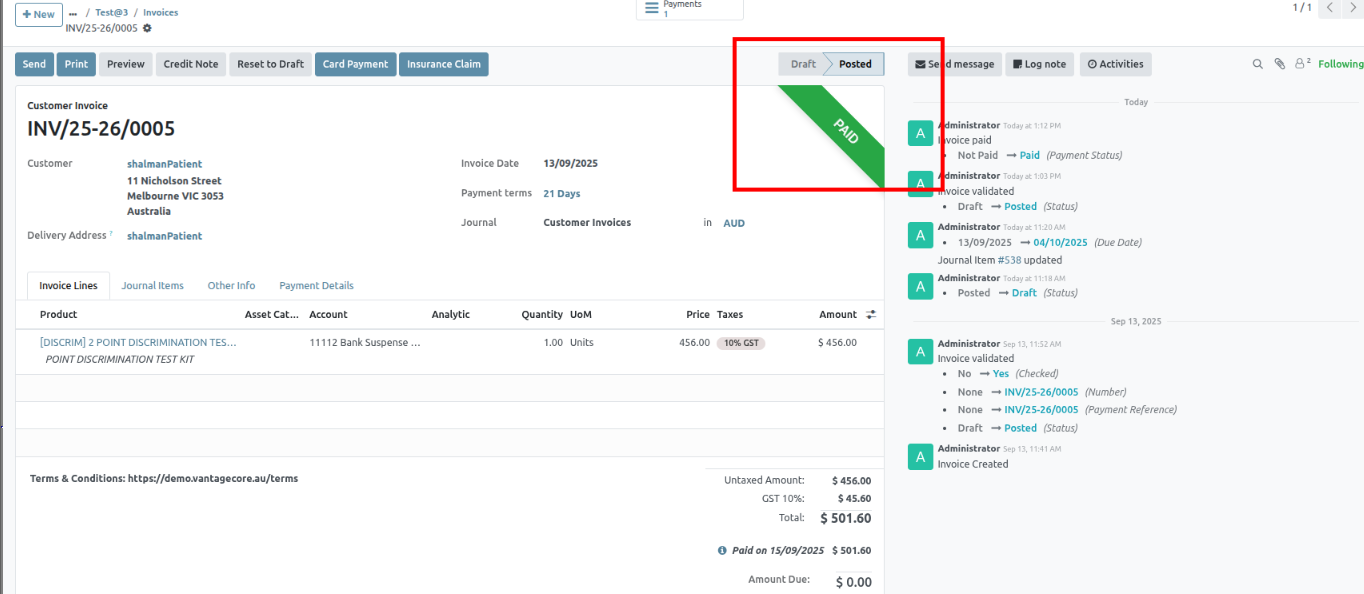
Task: Open optional columns selector in invoice lines
Action: 871,314
